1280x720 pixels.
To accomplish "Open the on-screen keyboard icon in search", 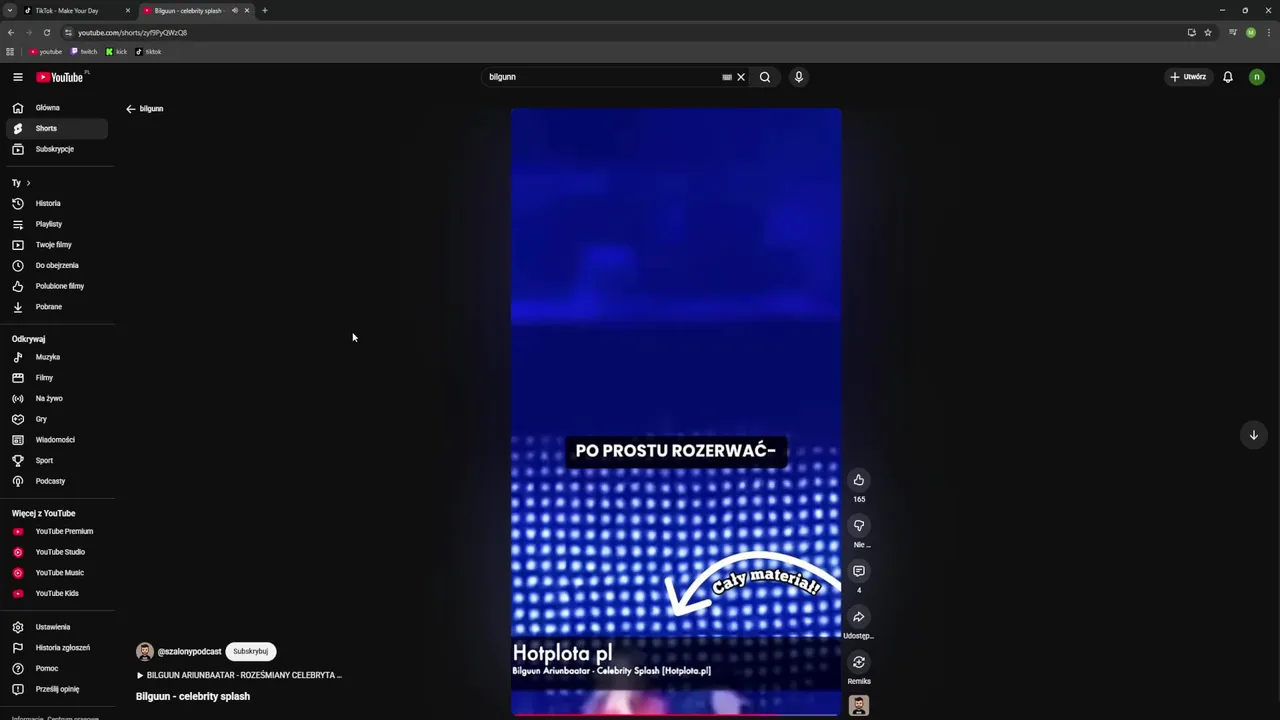I will (727, 77).
